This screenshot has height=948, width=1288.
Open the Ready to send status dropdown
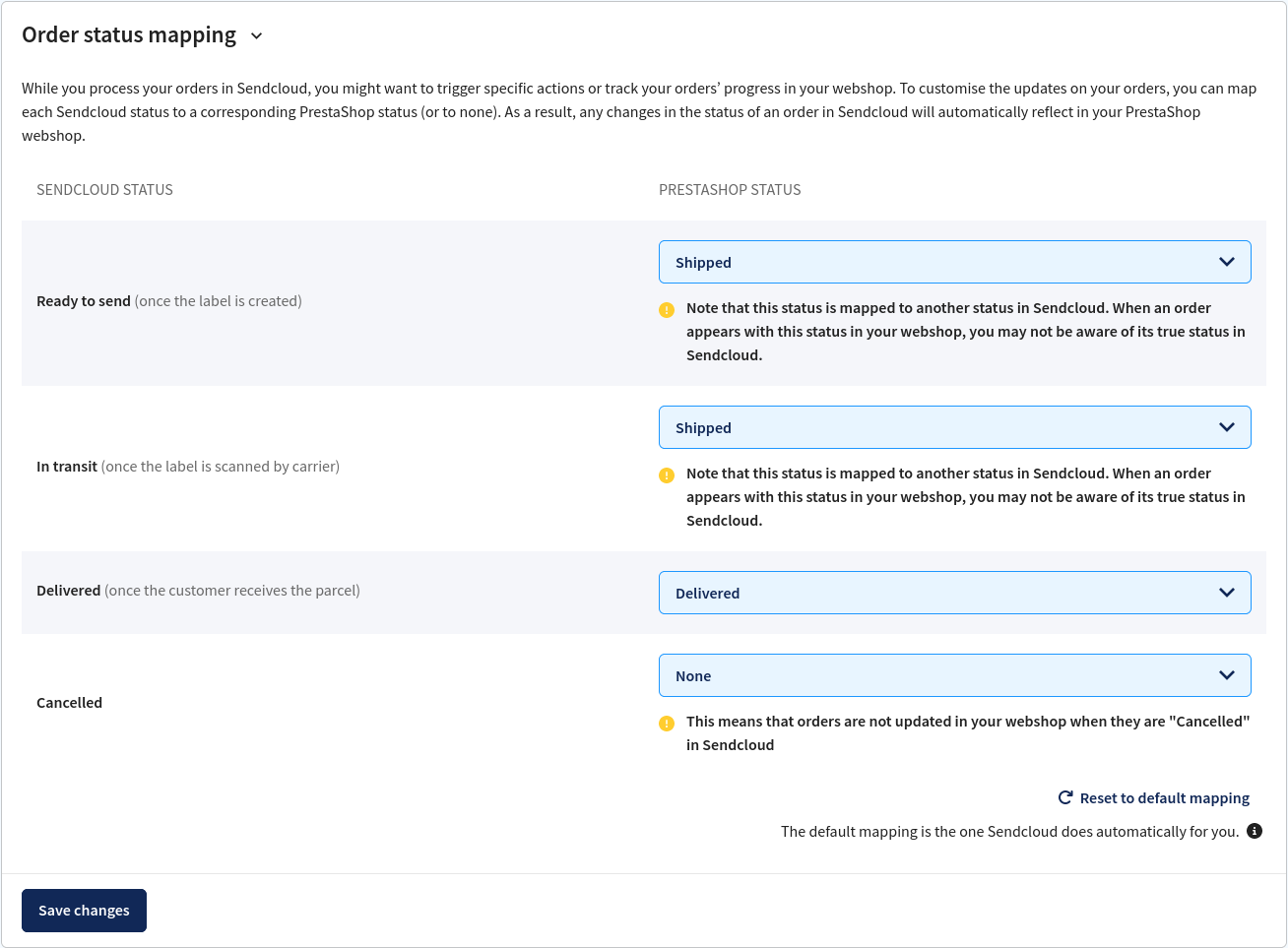(x=954, y=262)
